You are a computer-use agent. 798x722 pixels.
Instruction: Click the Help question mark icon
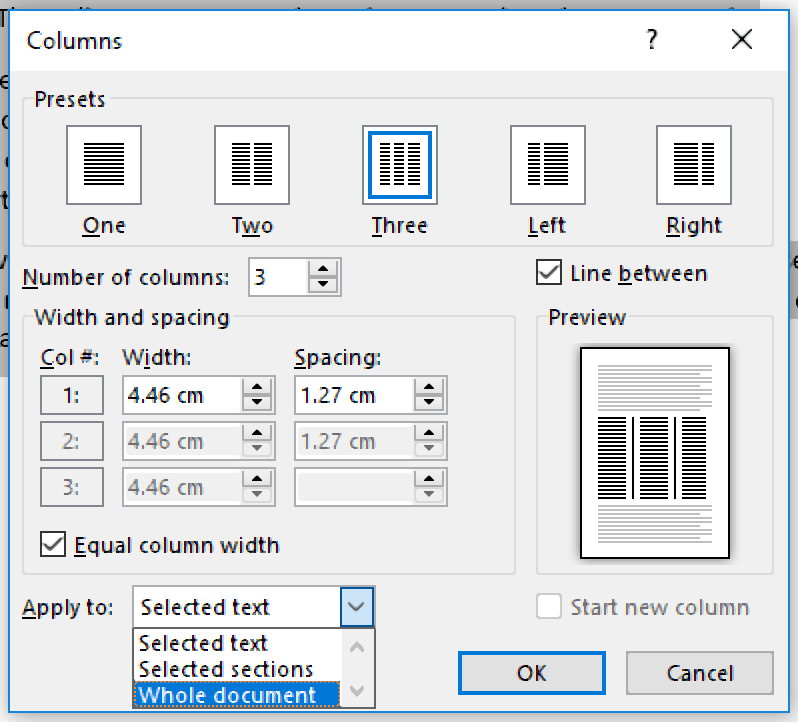652,40
